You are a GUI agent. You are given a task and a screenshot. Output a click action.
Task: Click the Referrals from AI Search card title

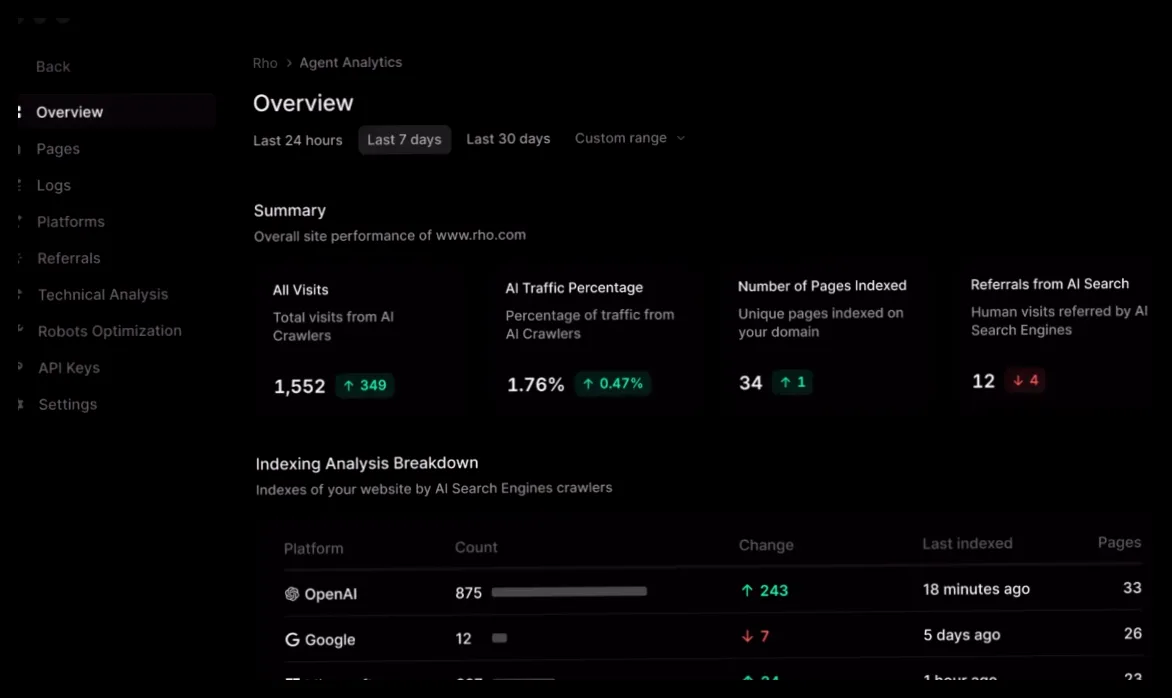1050,284
